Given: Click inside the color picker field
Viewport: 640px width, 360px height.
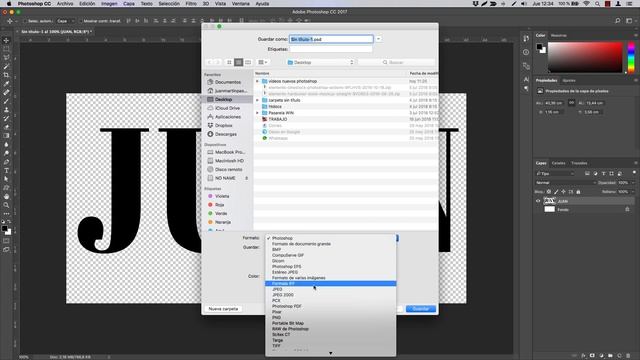Looking at the screenshot, I should click(584, 57).
